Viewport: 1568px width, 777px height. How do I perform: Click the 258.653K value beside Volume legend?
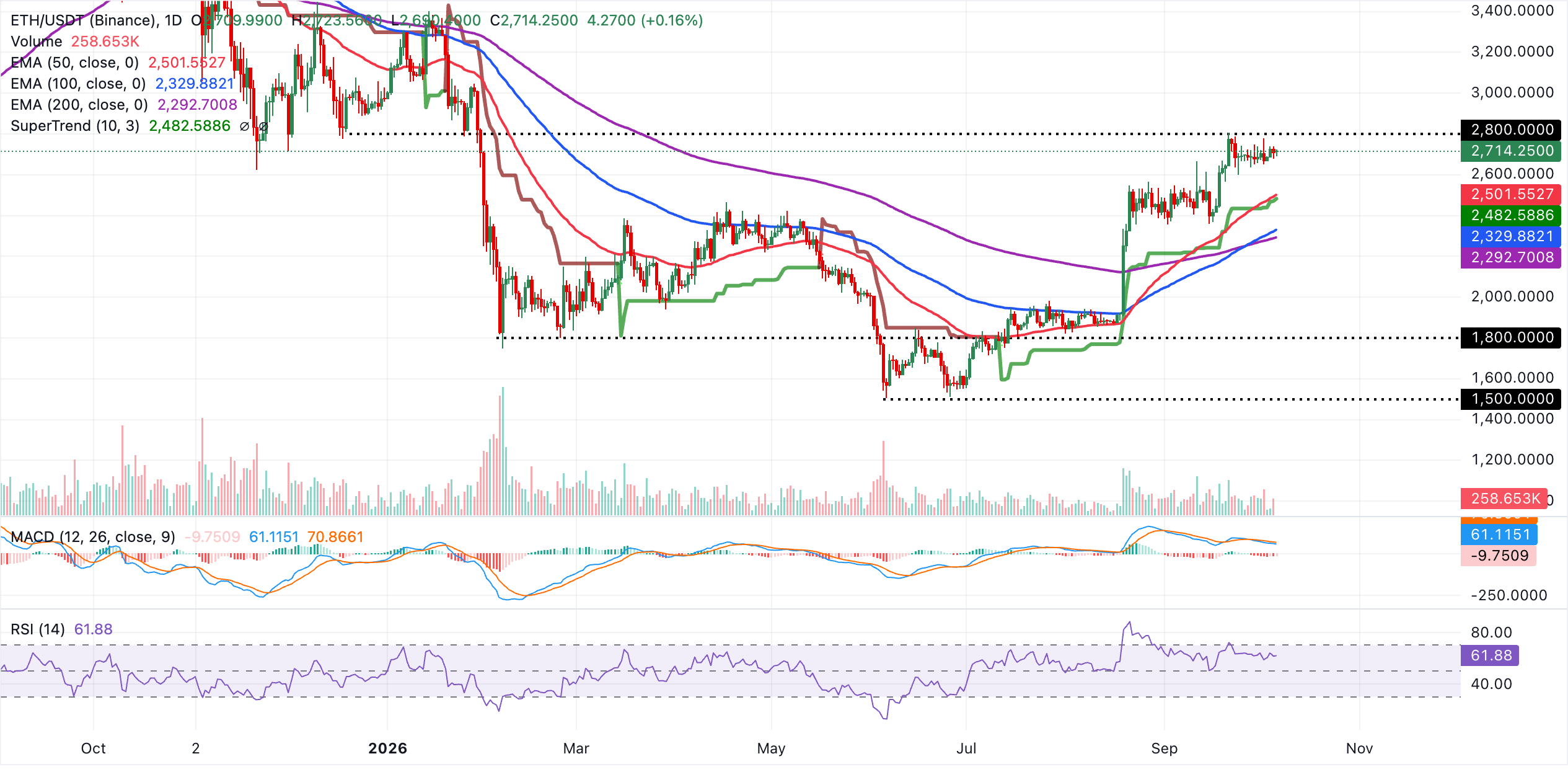coord(105,42)
